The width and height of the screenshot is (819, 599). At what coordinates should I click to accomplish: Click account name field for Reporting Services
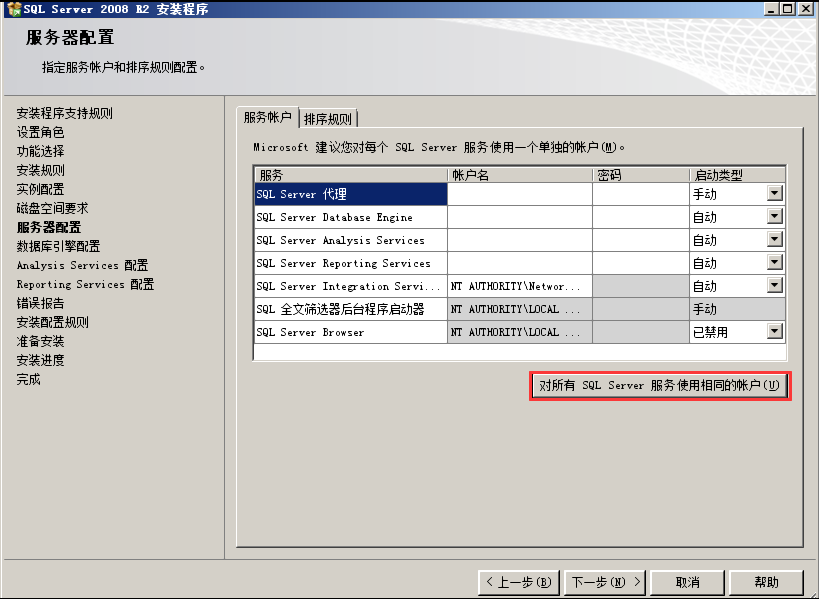click(520, 263)
